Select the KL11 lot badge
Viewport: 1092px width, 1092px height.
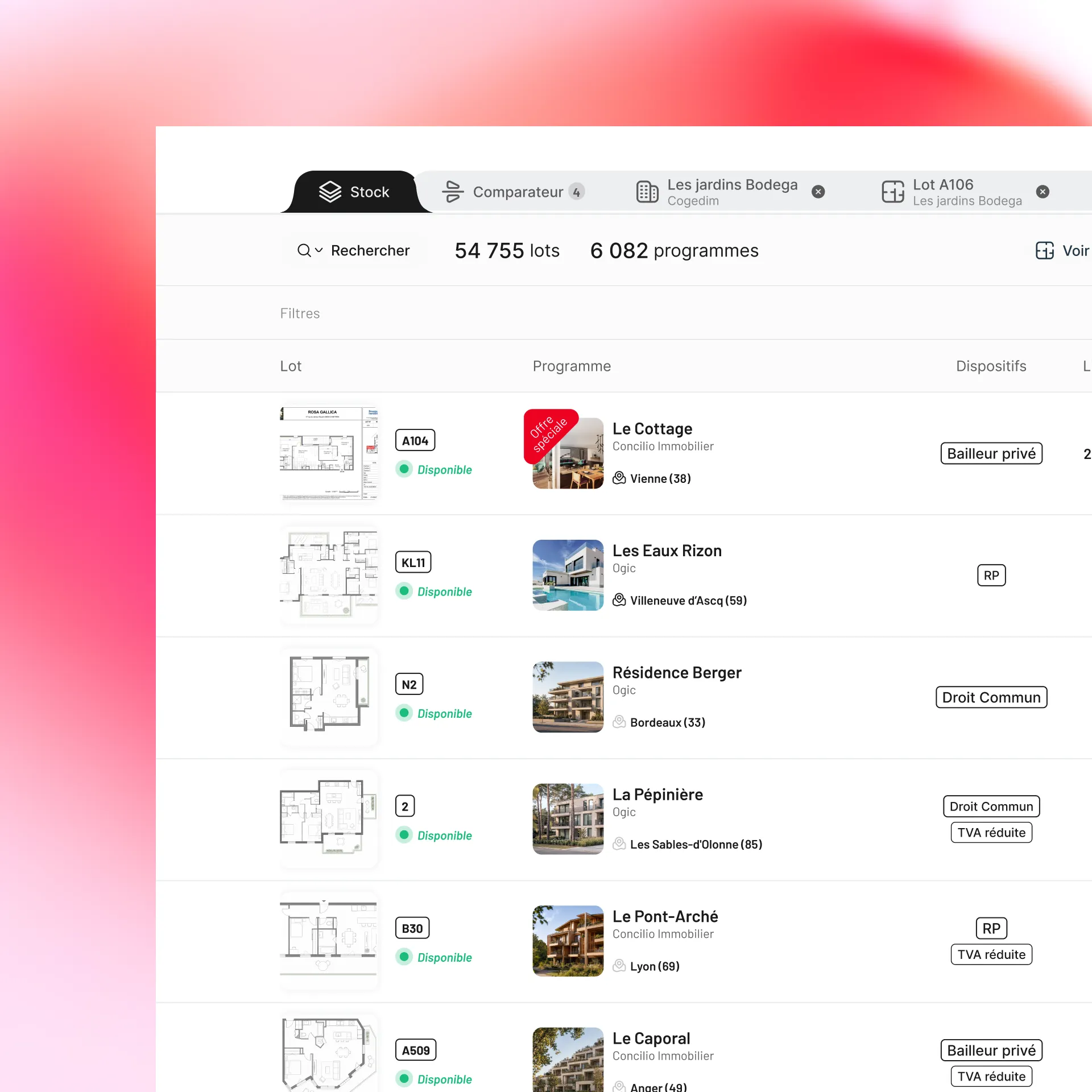pos(413,562)
